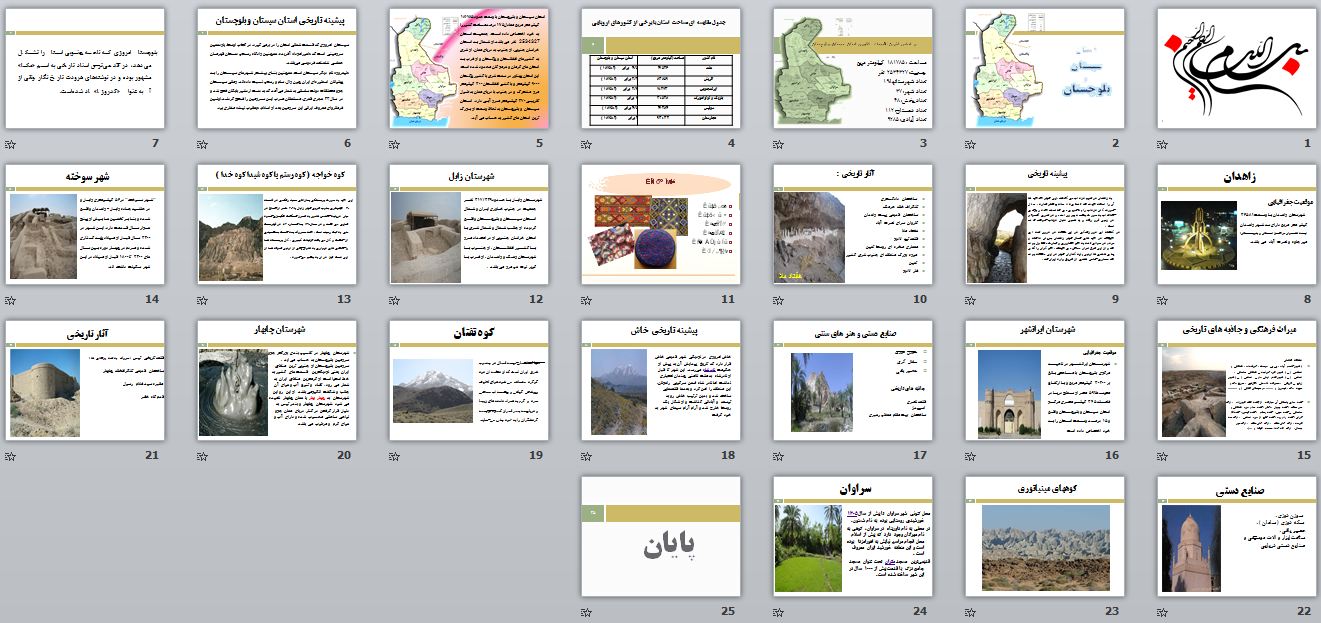Play the animation star below slide 15
Screen dimensions: 1321x623
pos(1162,457)
